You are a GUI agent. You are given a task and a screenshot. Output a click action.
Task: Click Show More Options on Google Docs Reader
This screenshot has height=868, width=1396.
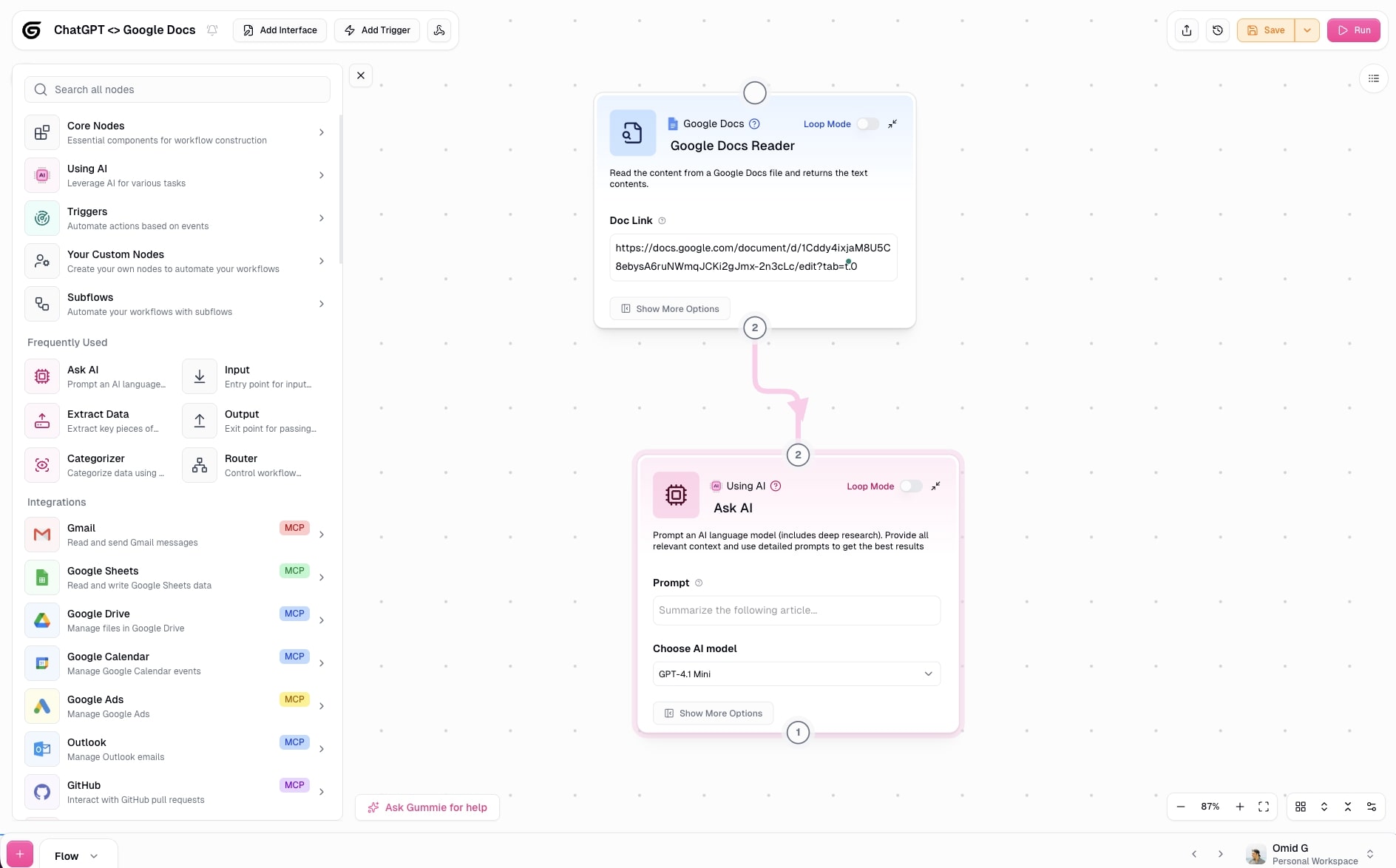[x=670, y=308]
